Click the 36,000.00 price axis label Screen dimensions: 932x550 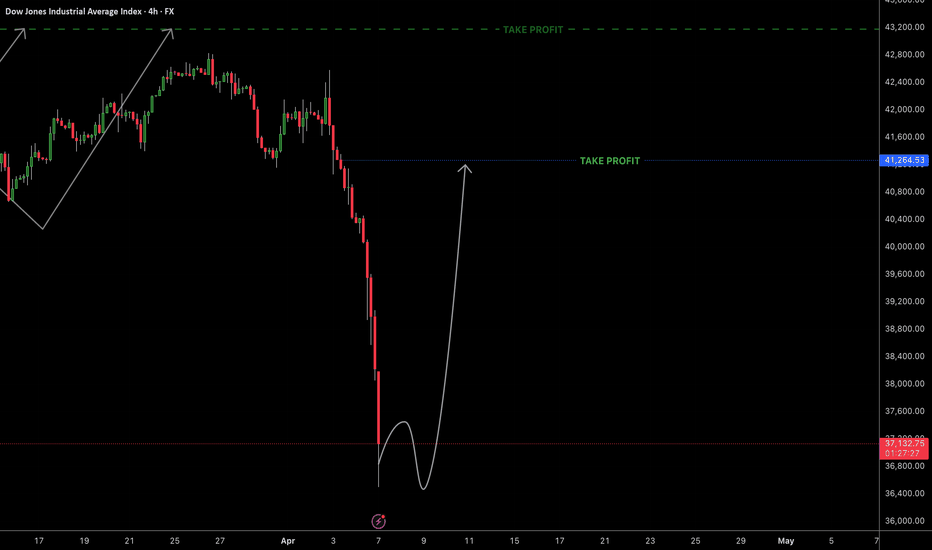point(904,521)
